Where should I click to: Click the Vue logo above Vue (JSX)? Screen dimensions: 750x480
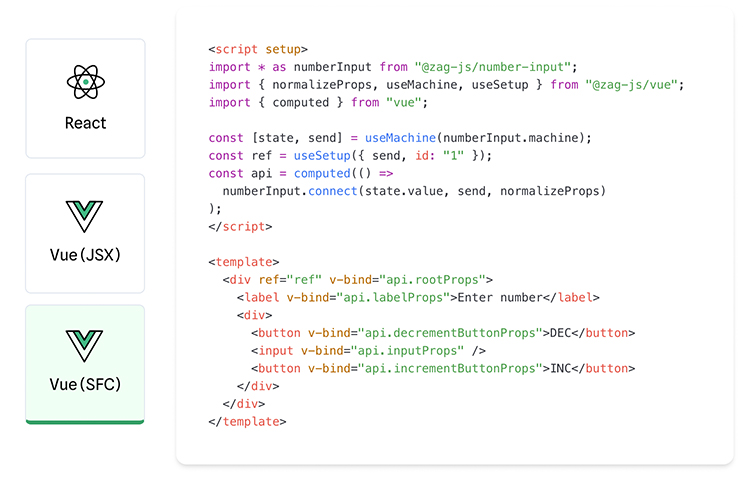pyautogui.click(x=84, y=217)
